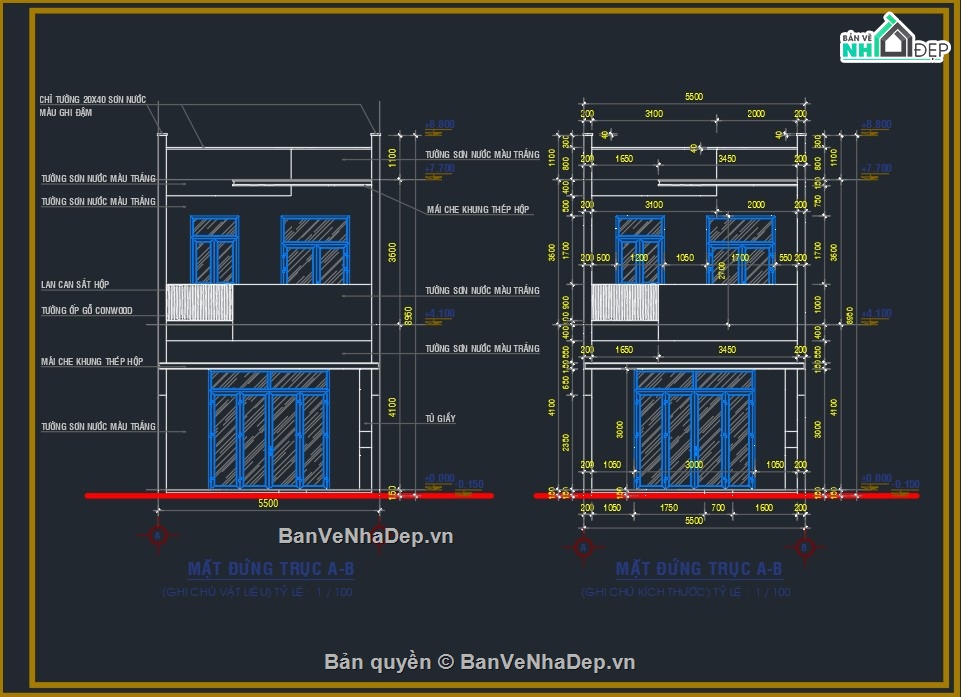Select 'MÁI CHE KHUNG THÉP HỘP' label at left

(92, 362)
